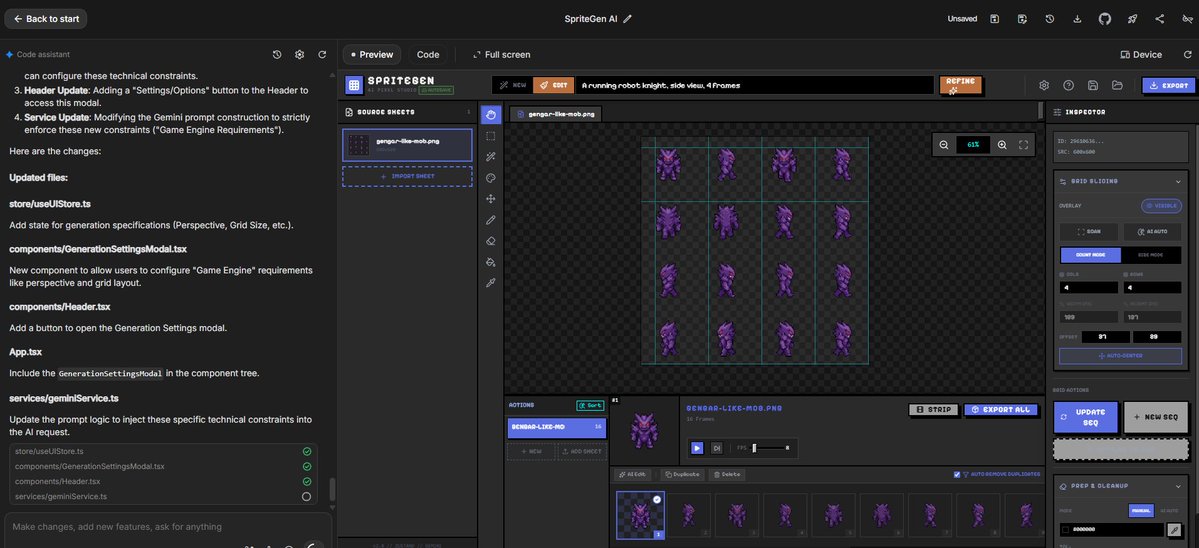Toggle the overlay Visible switch
Screen dimensions: 1199x548
[x=1161, y=206]
